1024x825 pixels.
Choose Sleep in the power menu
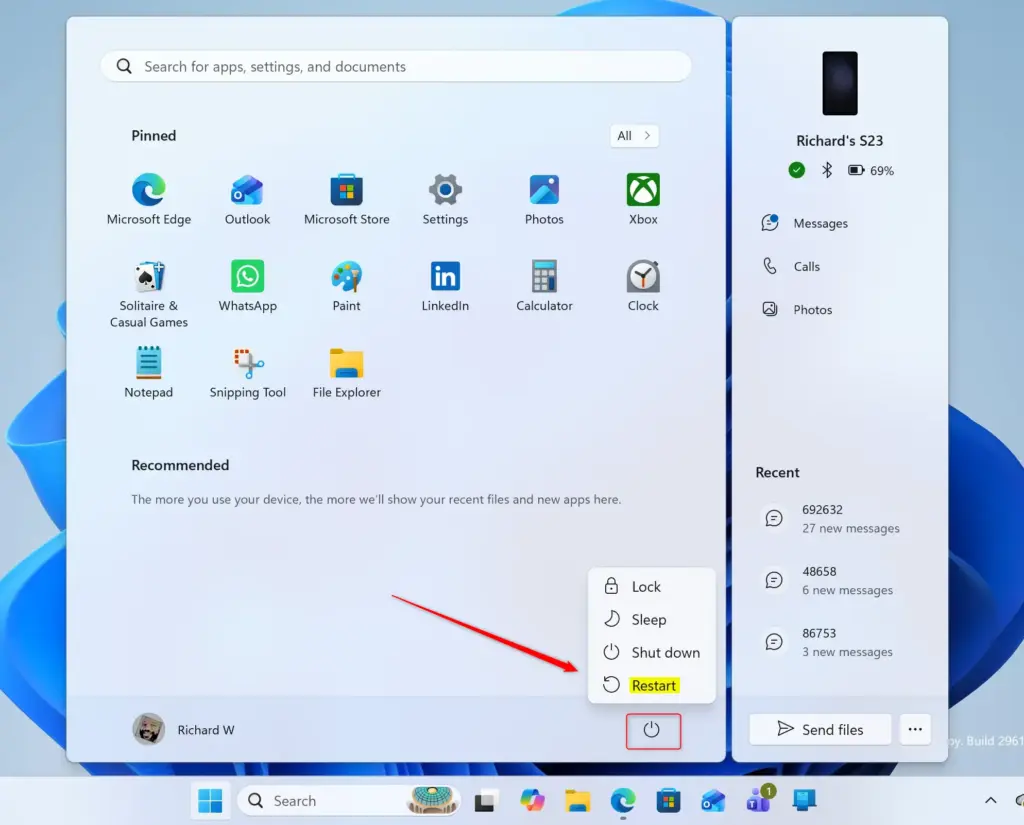pos(652,619)
